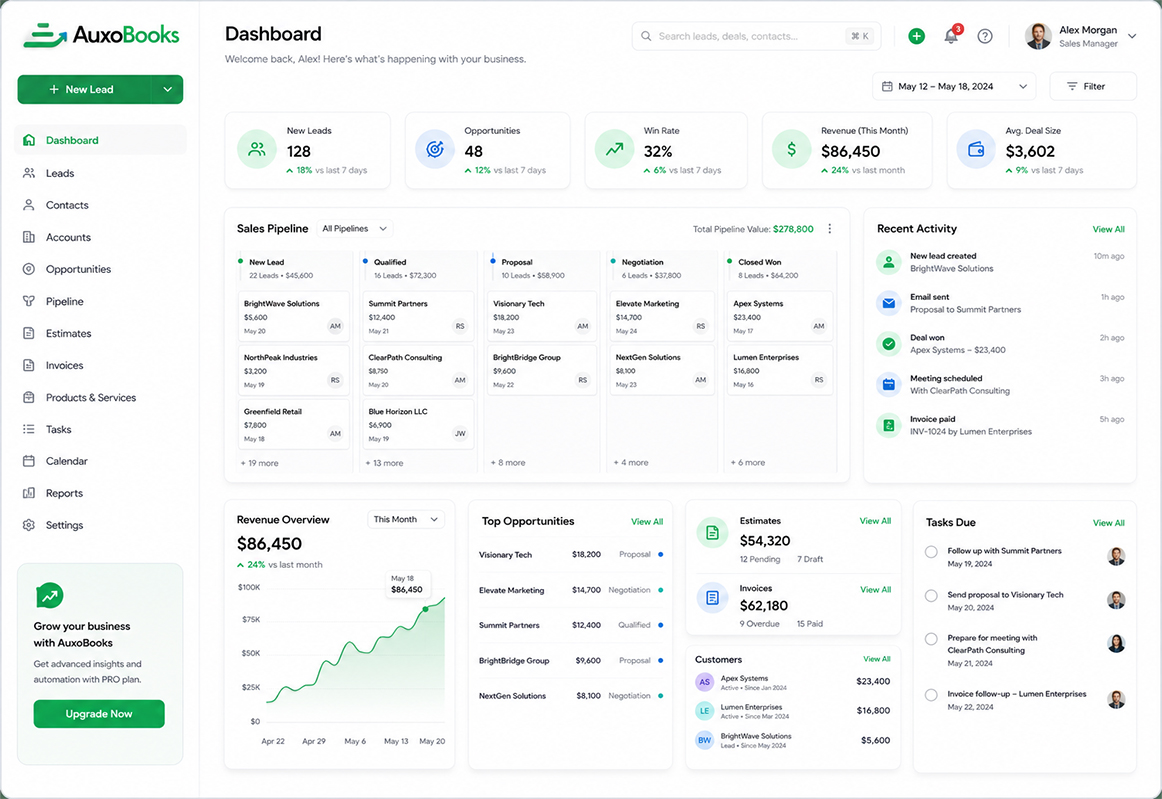The image size is (1162, 799).
Task: Open the notifications bell
Action: (951, 36)
